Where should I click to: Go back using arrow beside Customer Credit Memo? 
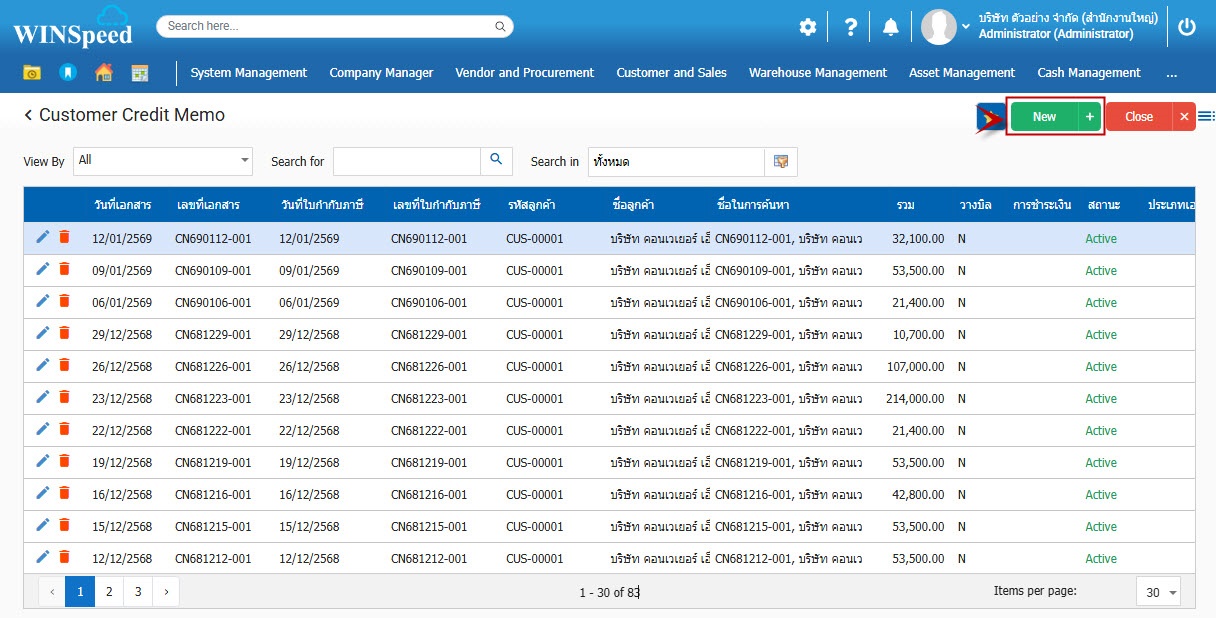coord(28,116)
